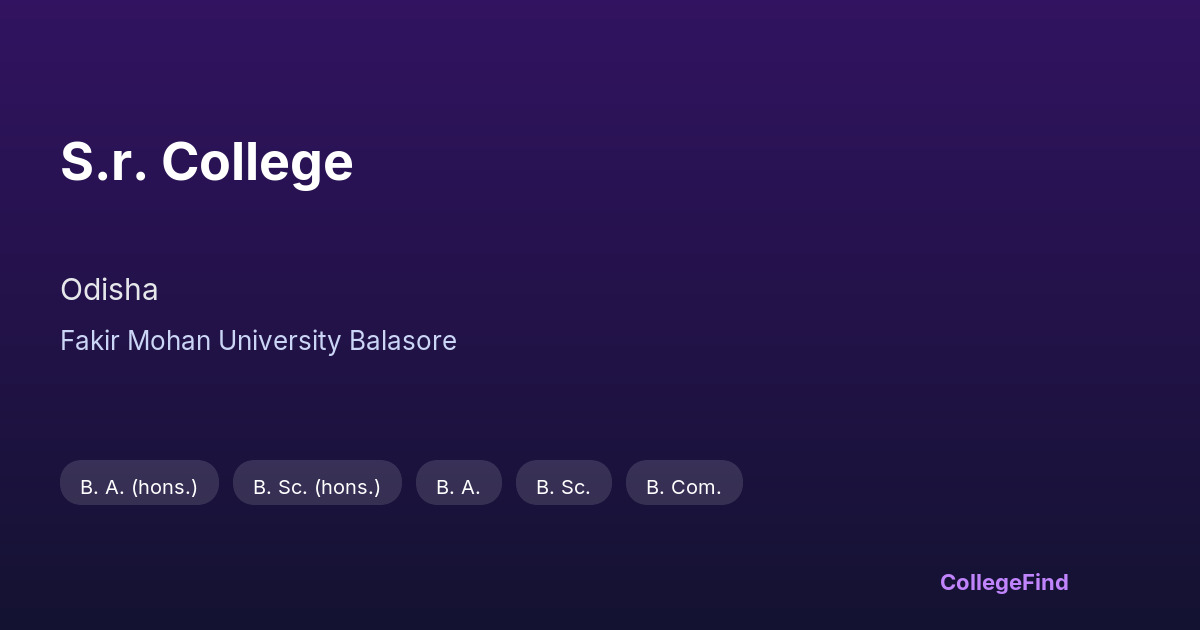Pick the plain B. A. course chip

click(x=458, y=487)
